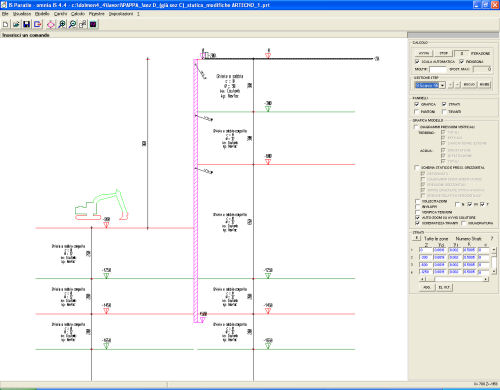500x390 pixels.
Task: Zoom in with the magnifier plus icon
Action: pyautogui.click(x=62, y=24)
